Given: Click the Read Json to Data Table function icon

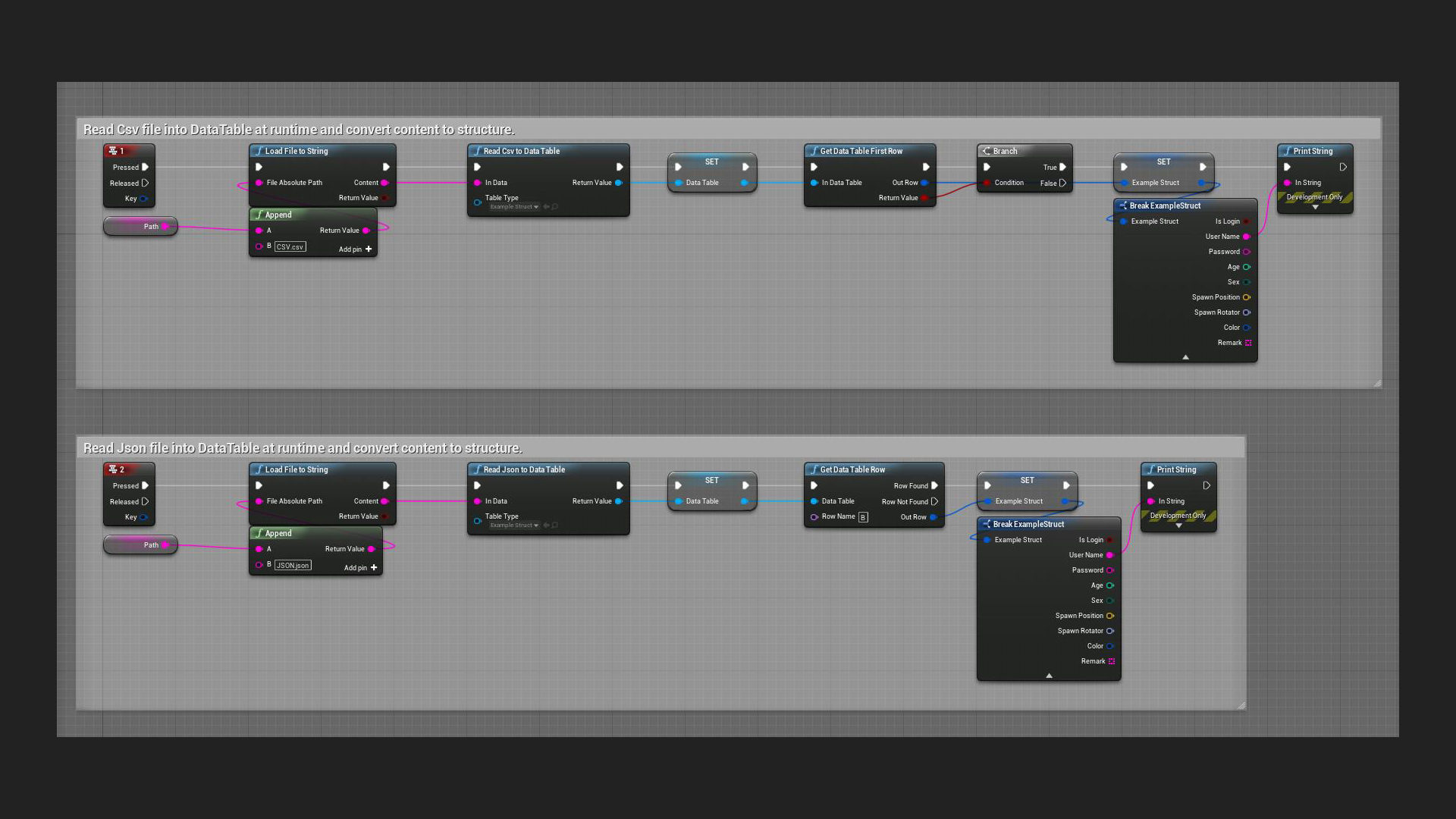Looking at the screenshot, I should (478, 469).
